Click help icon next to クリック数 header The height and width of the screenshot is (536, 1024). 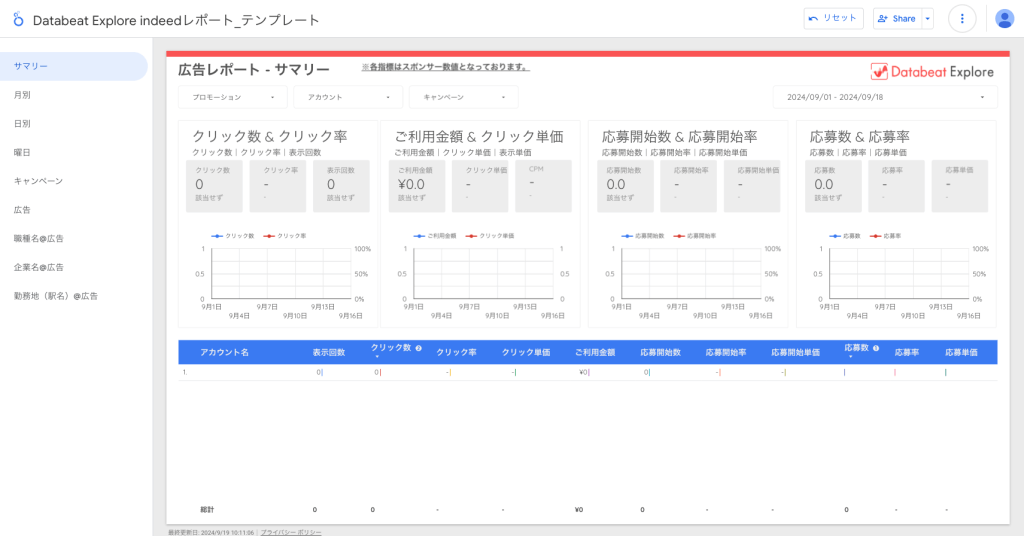coord(419,348)
